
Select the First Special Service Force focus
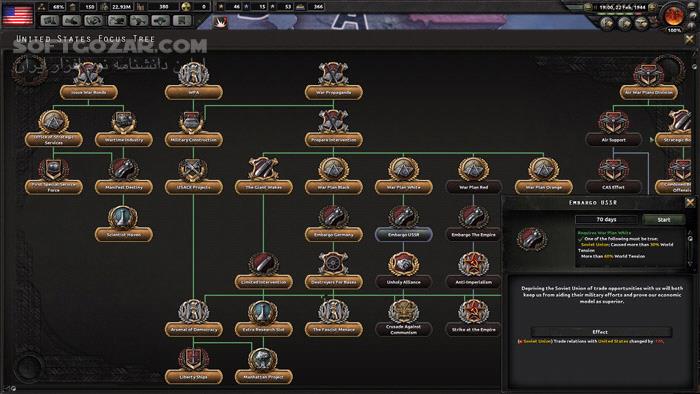point(54,187)
